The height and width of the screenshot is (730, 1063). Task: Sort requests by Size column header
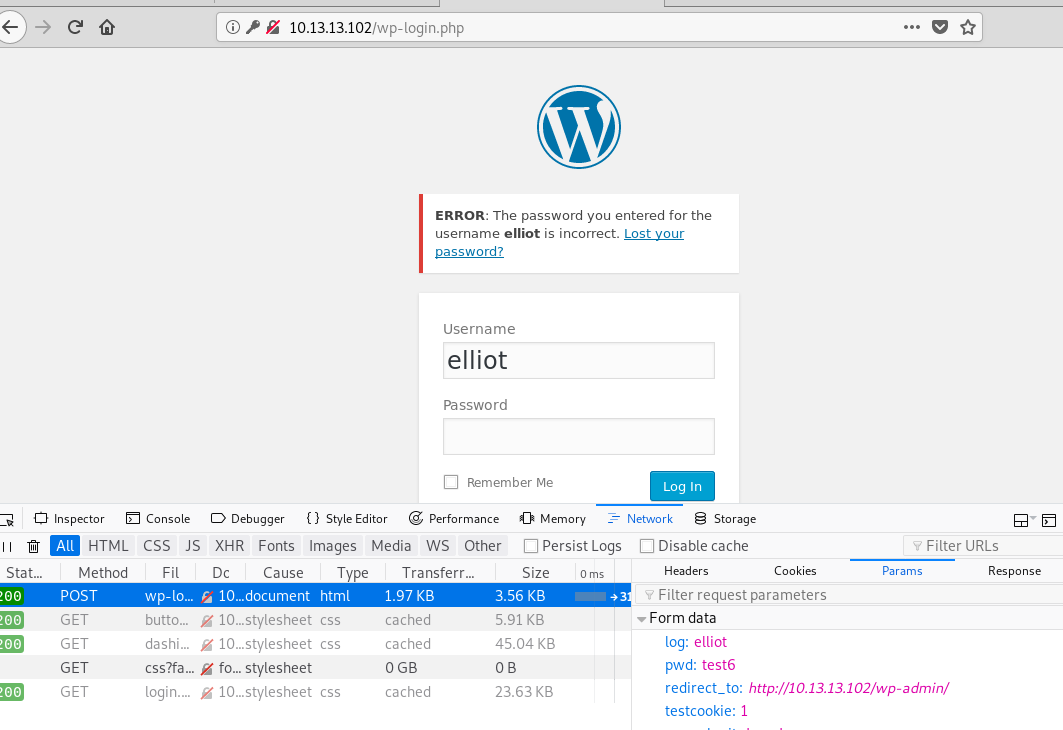[535, 573]
